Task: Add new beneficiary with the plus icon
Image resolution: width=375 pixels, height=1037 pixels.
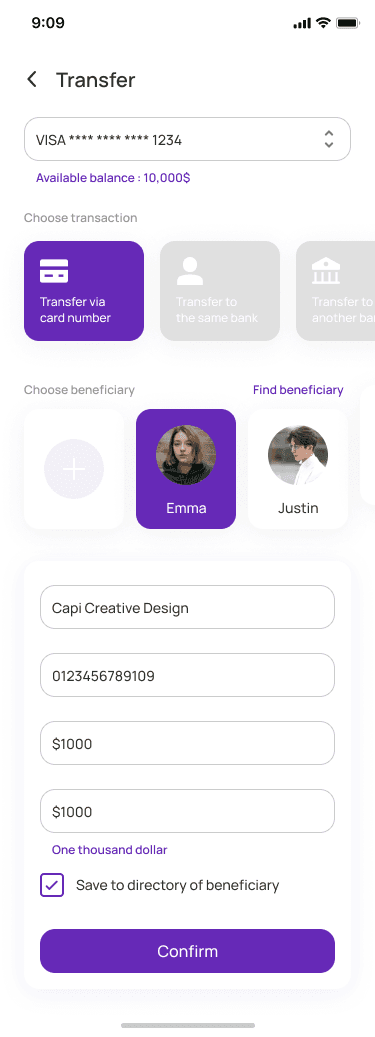Action: 73,469
